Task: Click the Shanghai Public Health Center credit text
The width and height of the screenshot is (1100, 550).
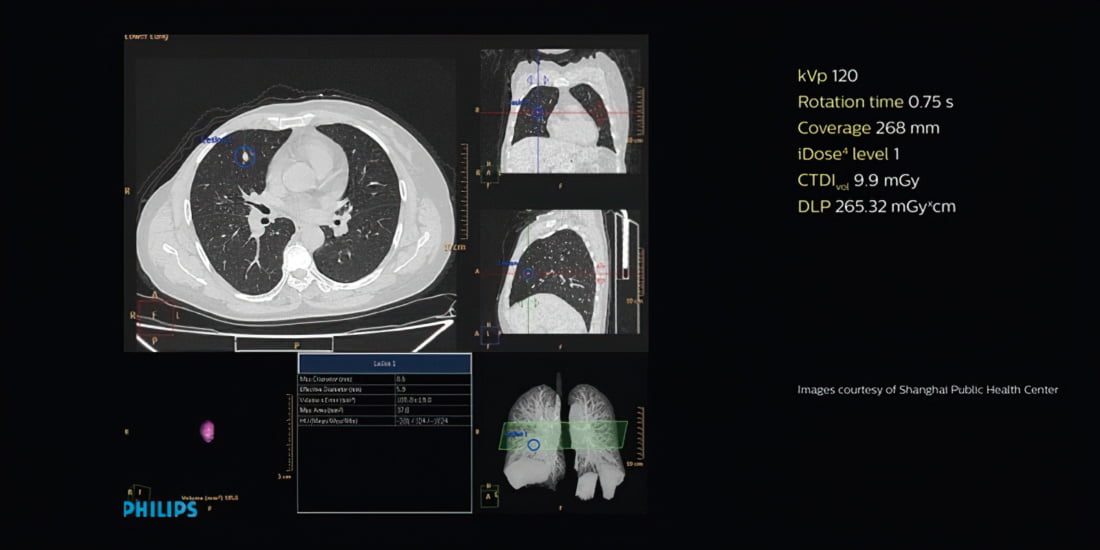Action: click(927, 390)
